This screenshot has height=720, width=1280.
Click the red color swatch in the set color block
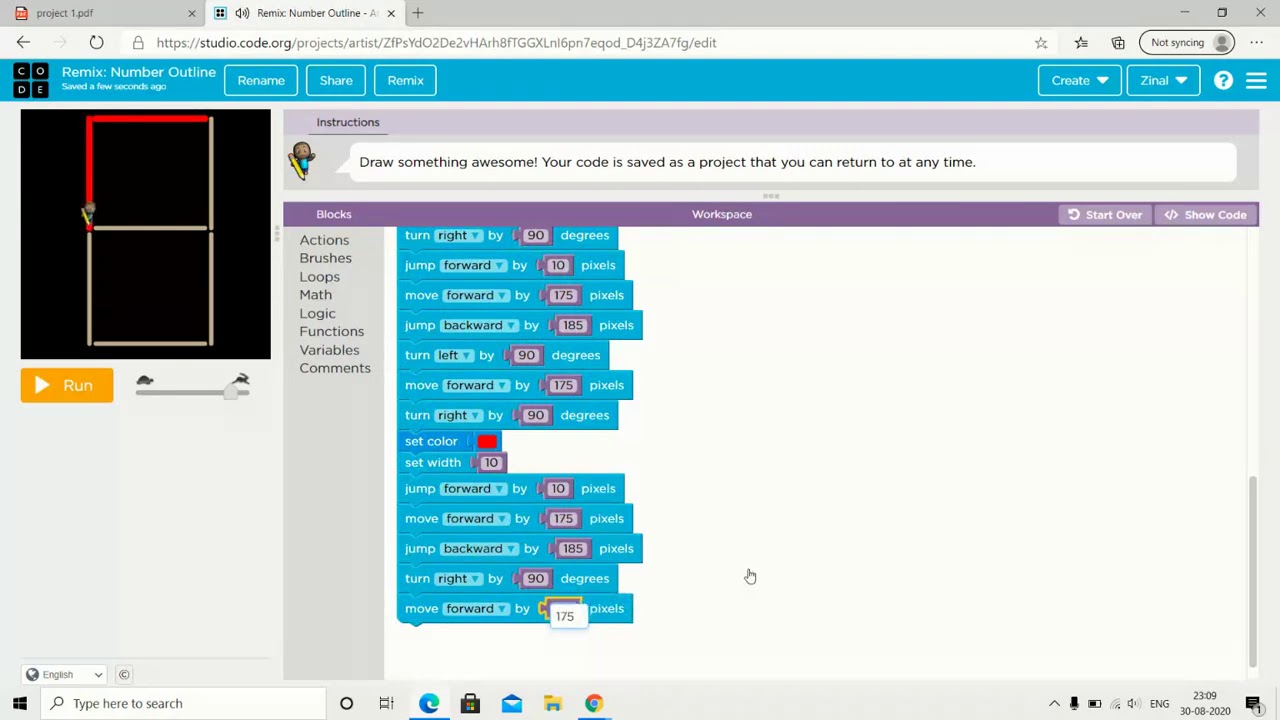click(487, 441)
